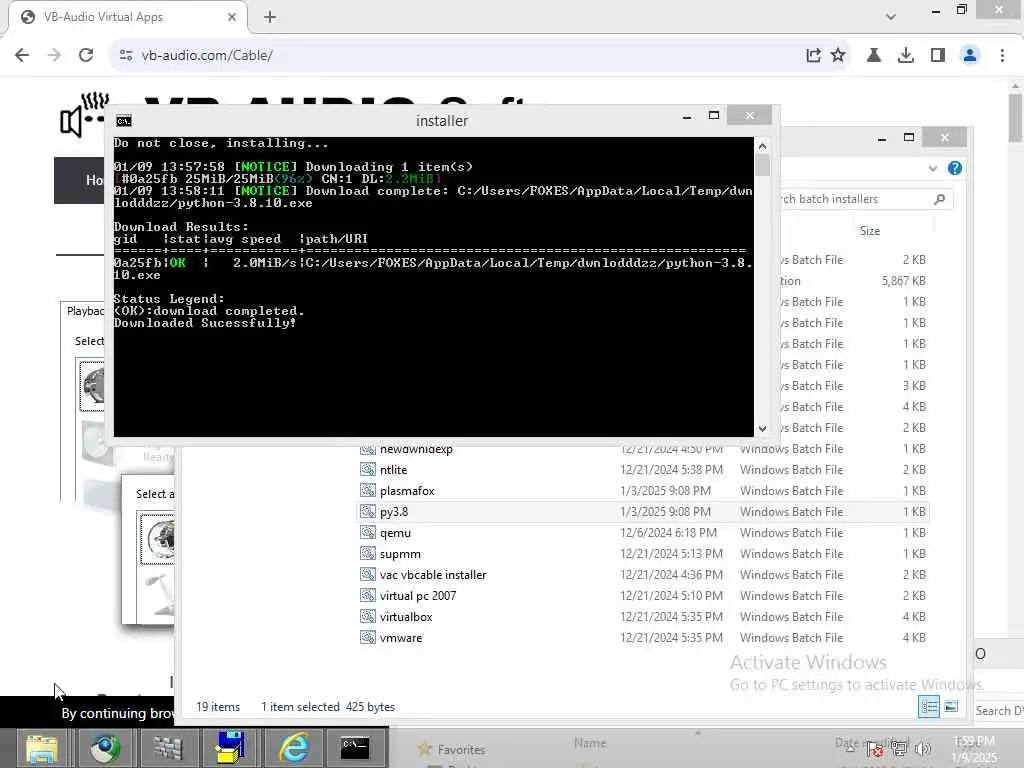The width and height of the screenshot is (1024, 768).
Task: Click the address bar URL vb-audio.com/Cable/
Action: click(x=207, y=56)
